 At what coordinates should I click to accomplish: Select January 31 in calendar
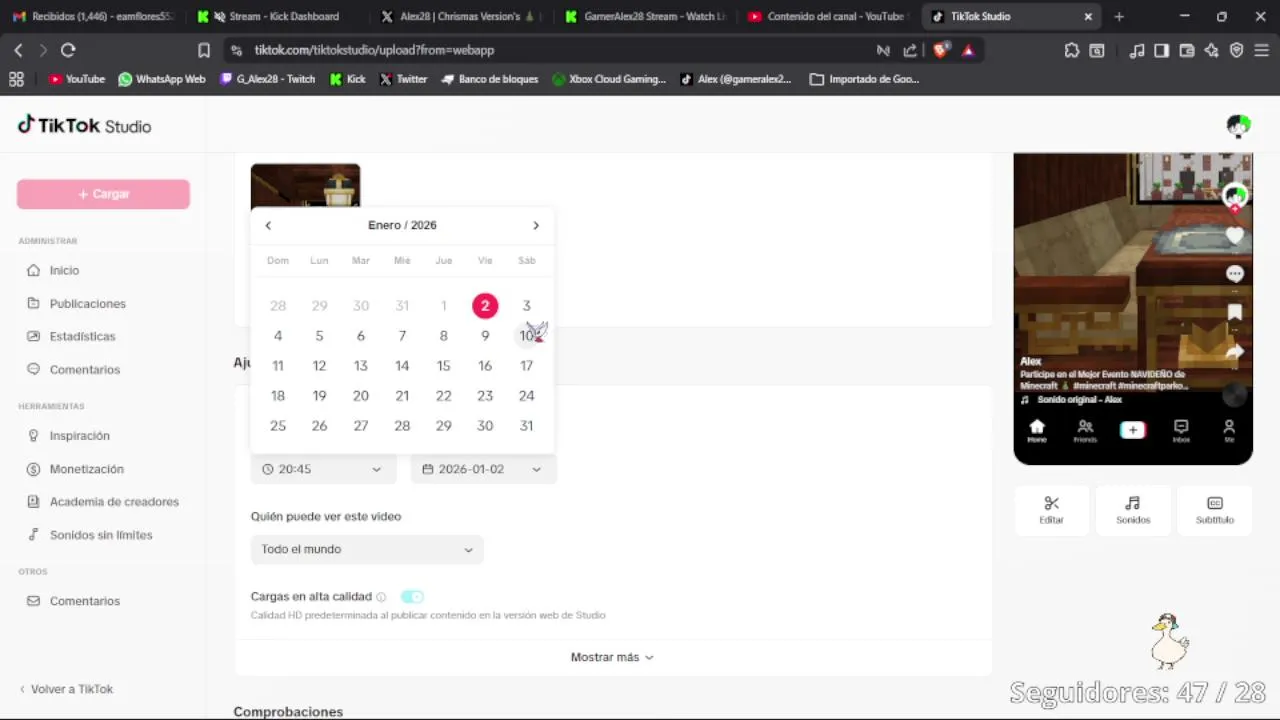(x=526, y=426)
